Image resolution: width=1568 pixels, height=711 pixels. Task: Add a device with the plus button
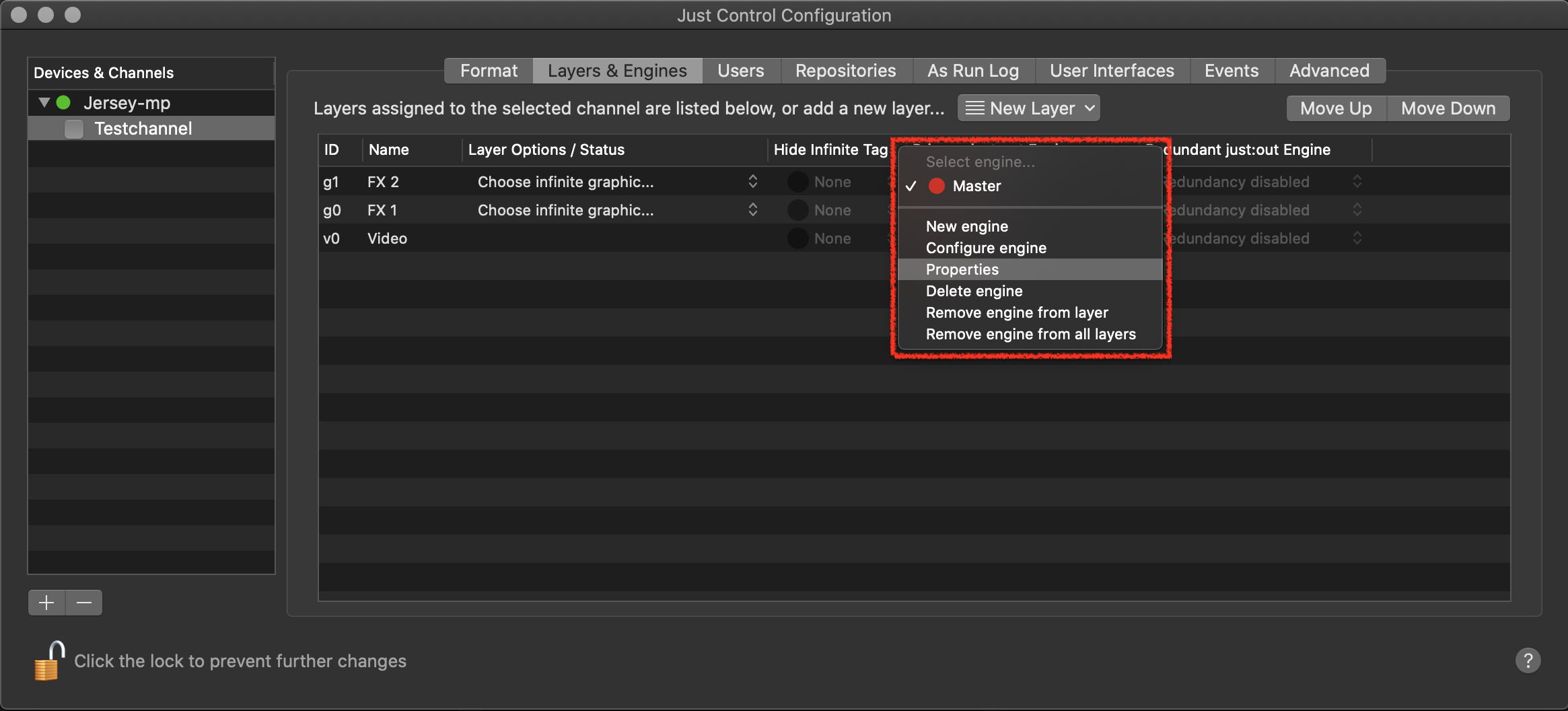click(x=46, y=603)
